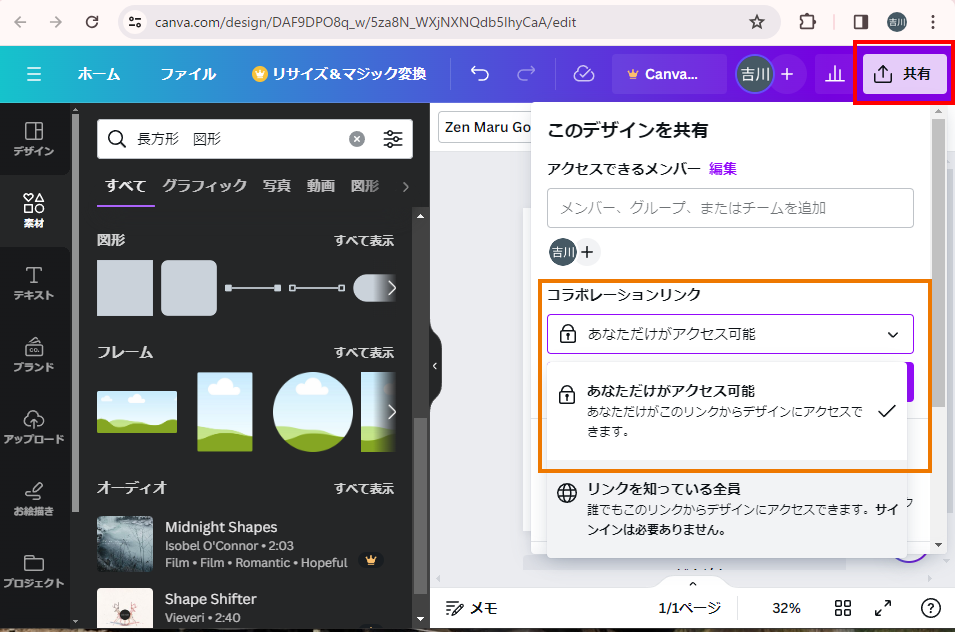This screenshot has height=632, width=955.
Task: Click the undo arrow icon
Action: (480, 74)
